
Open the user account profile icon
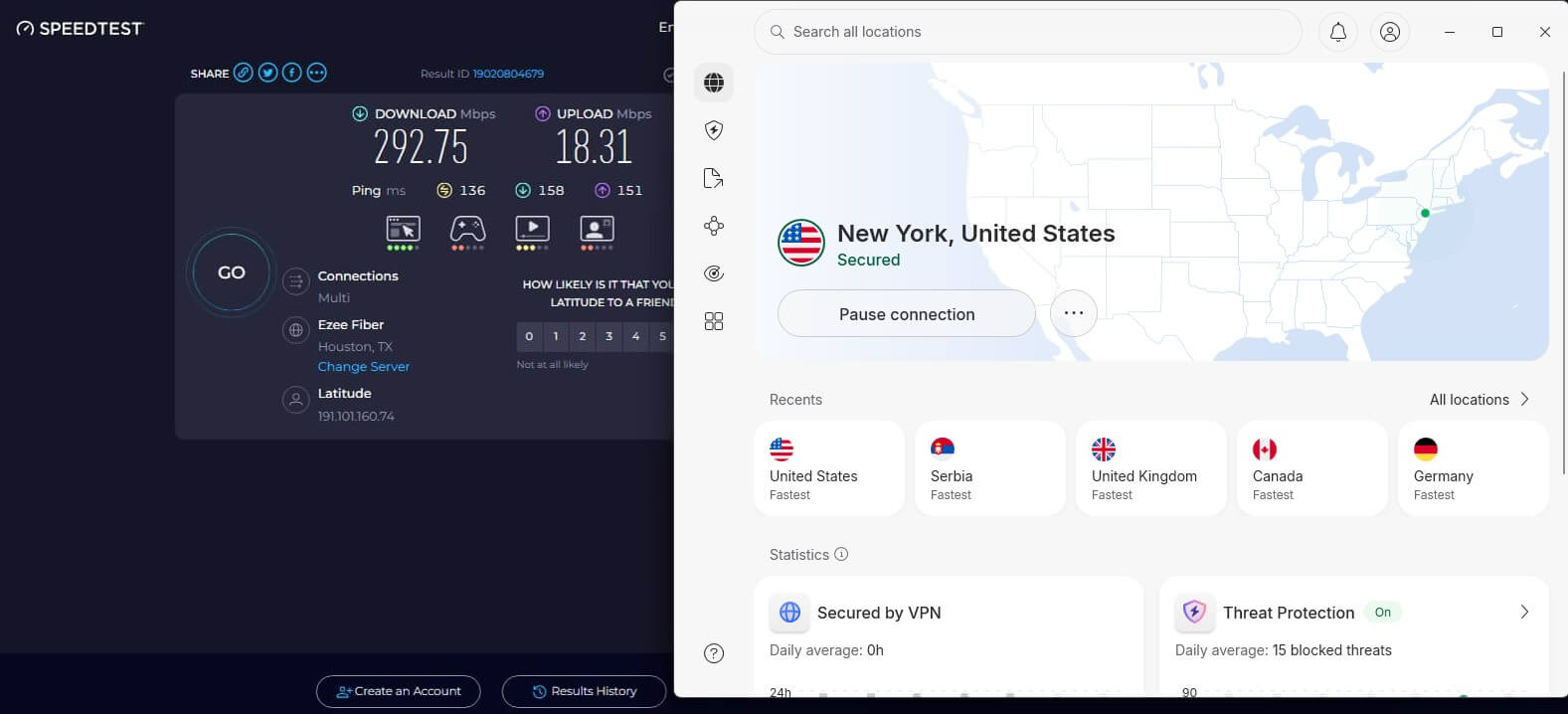pos(1390,32)
